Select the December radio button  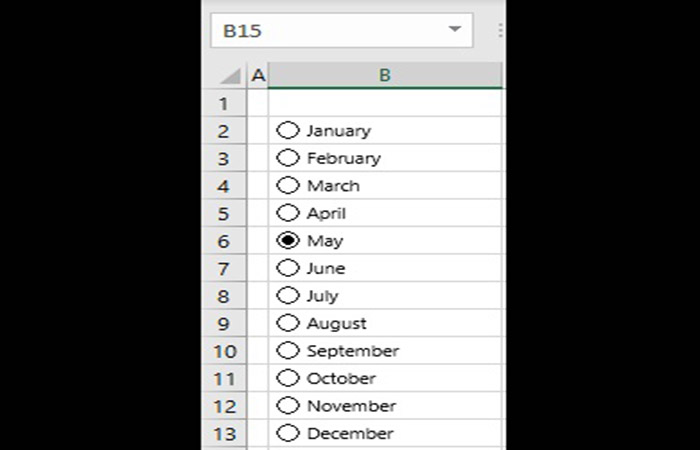point(288,433)
